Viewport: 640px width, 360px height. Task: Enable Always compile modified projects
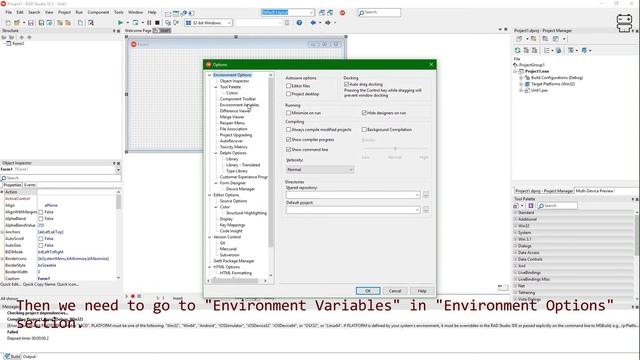coord(289,129)
